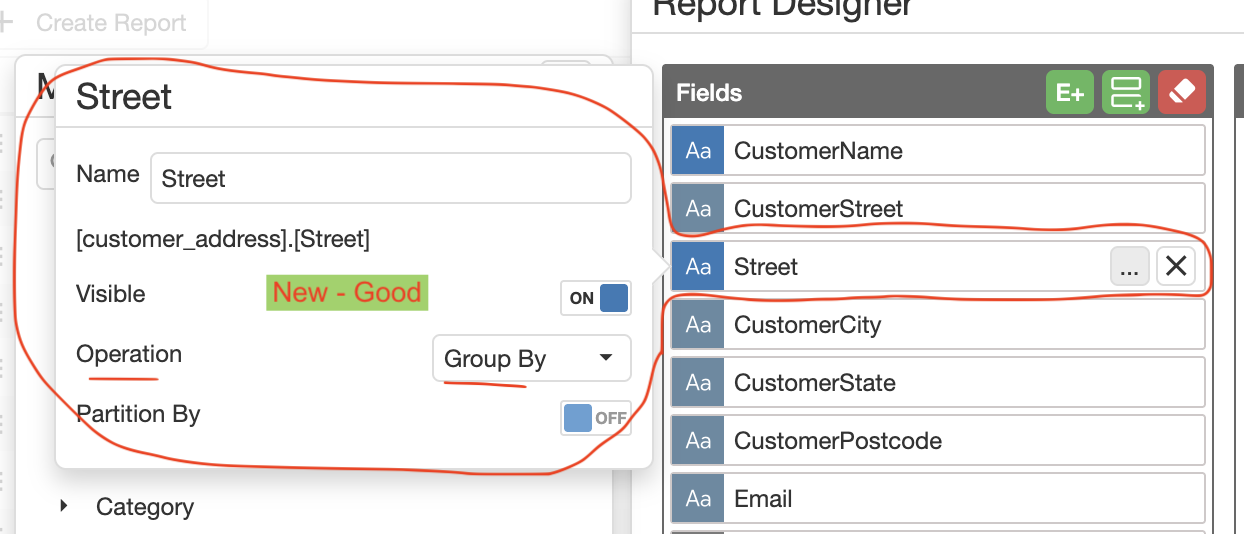Click the Aa type icon beside CustomerName
The image size is (1244, 534).
(x=698, y=151)
